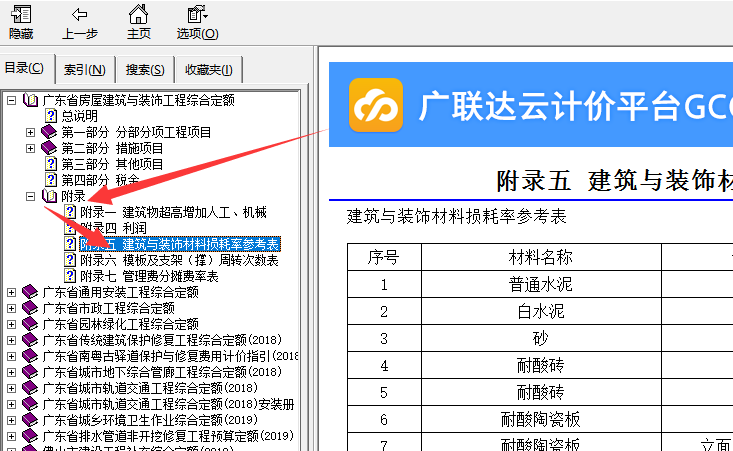
Task: Open 附录七 管理费分摊费率表
Action: pyautogui.click(x=149, y=277)
